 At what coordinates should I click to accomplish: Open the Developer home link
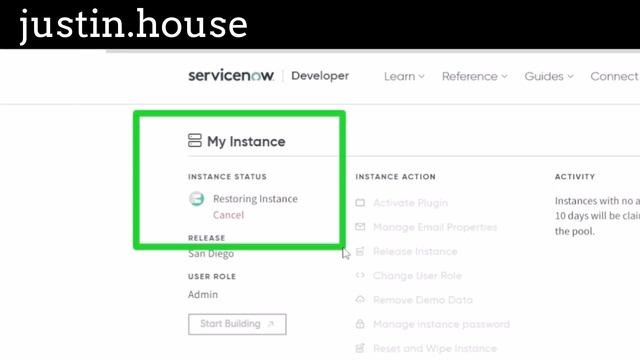[x=320, y=76]
